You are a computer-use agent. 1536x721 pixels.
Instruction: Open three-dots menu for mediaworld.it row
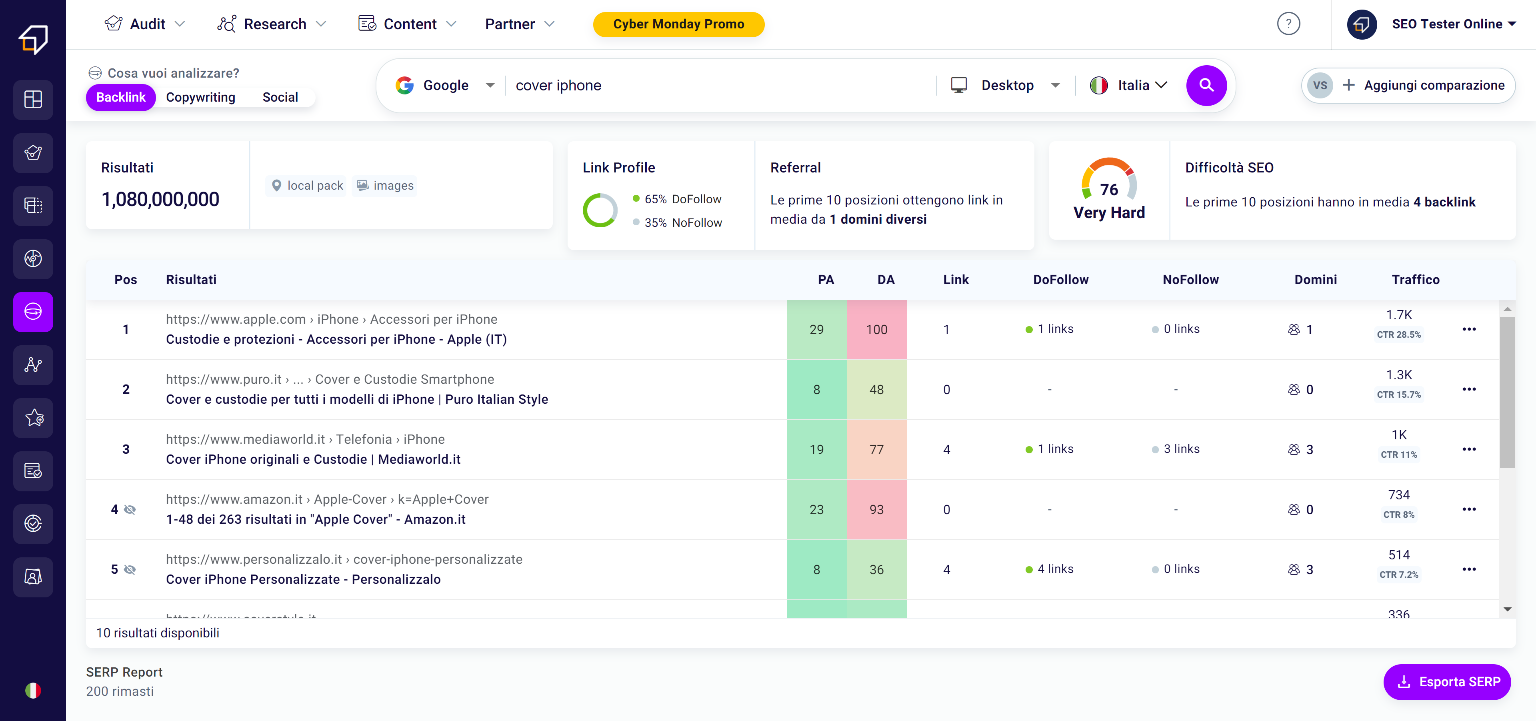(1469, 449)
